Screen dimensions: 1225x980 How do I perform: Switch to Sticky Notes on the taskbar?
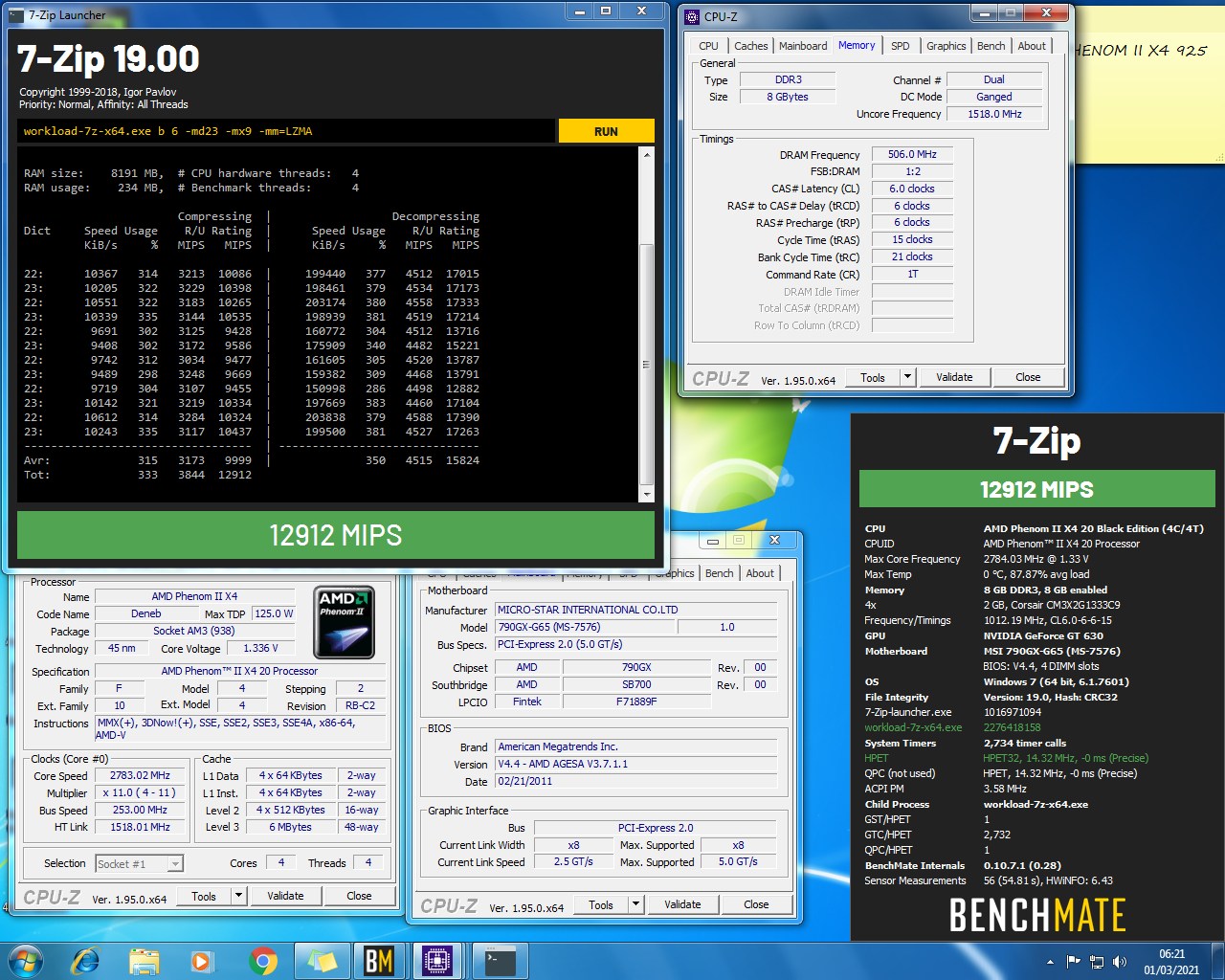(x=322, y=960)
